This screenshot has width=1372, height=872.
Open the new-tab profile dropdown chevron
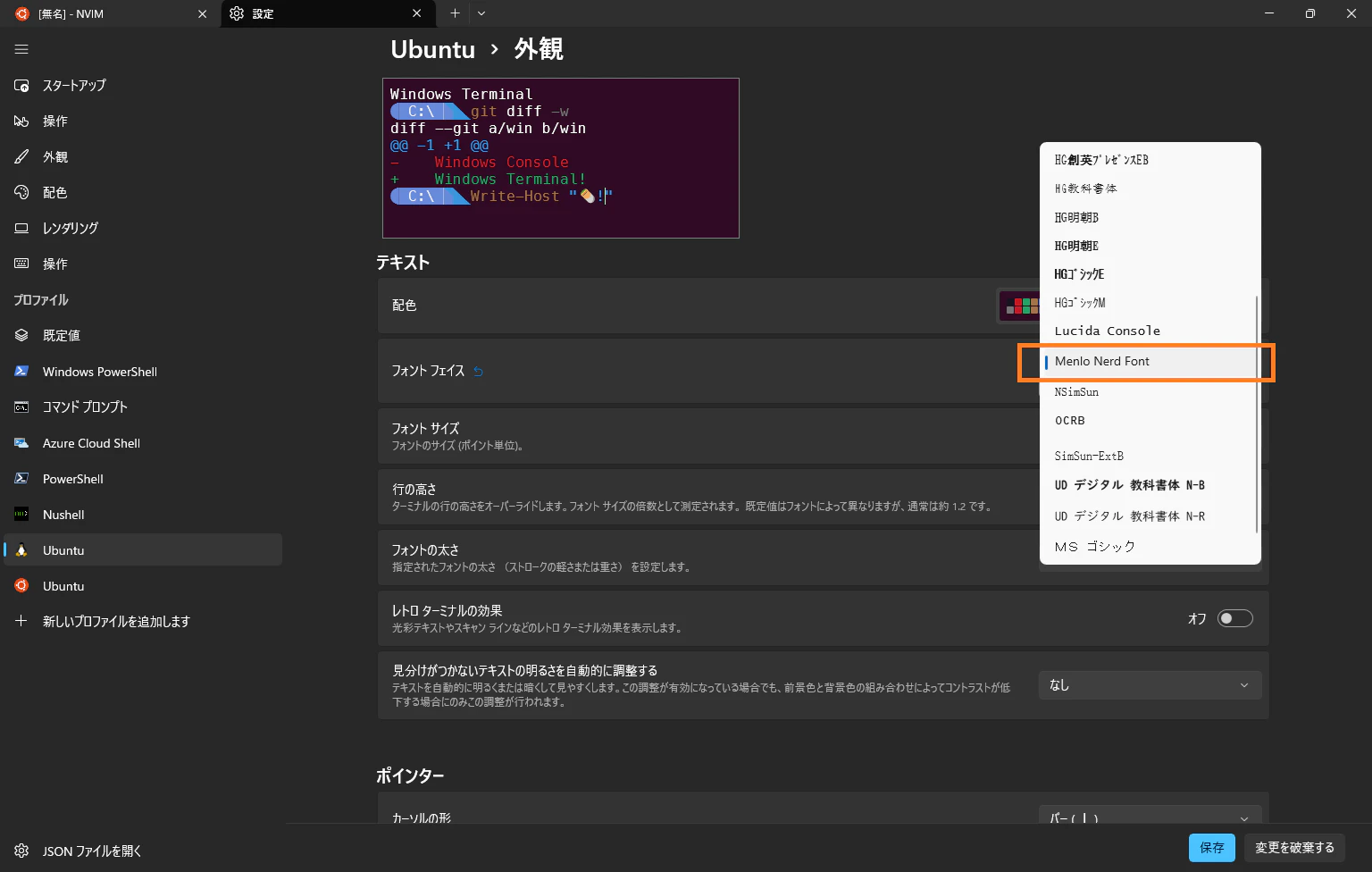pyautogui.click(x=481, y=13)
